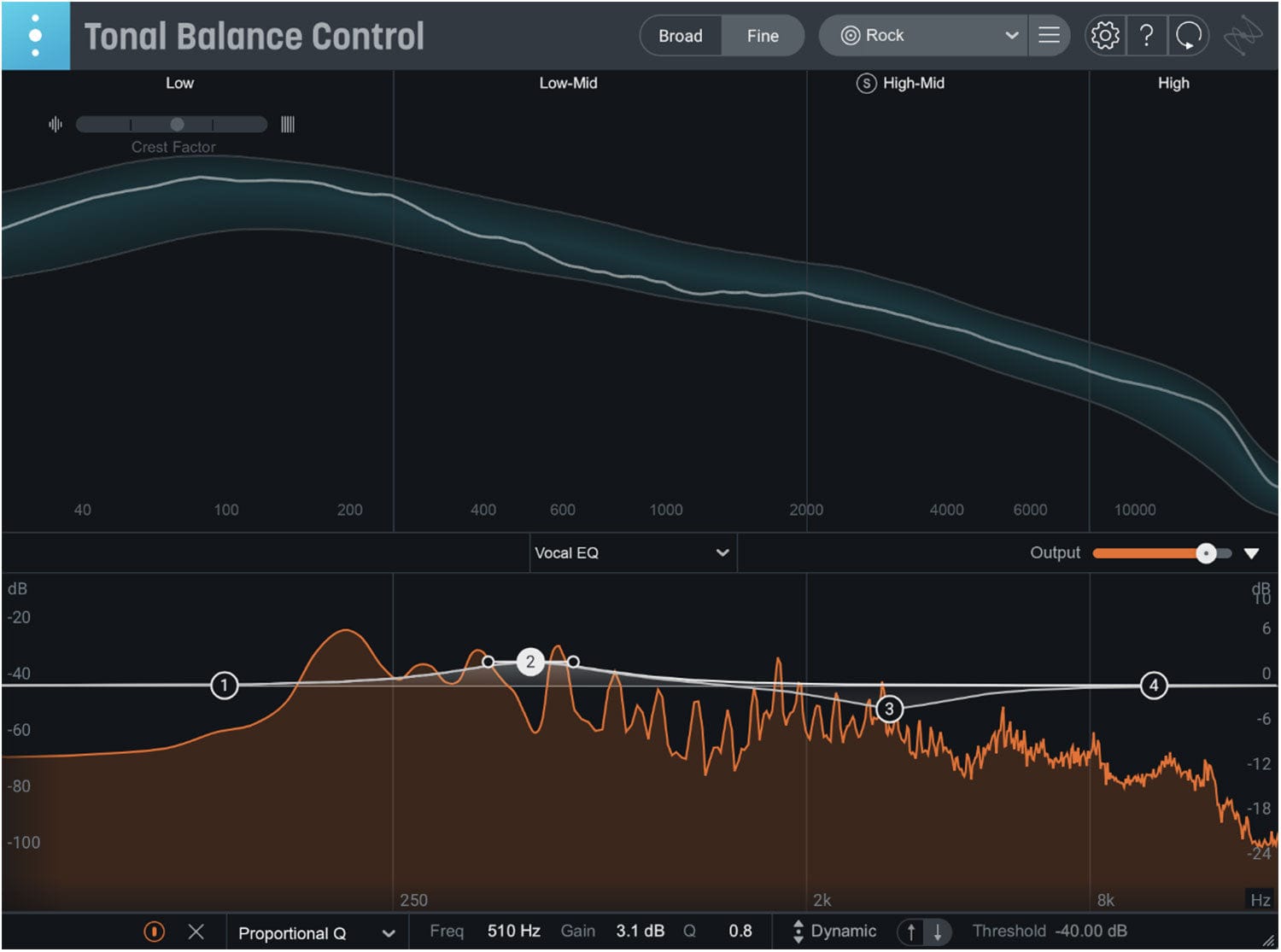Click the -100 dB scale label

[23, 843]
